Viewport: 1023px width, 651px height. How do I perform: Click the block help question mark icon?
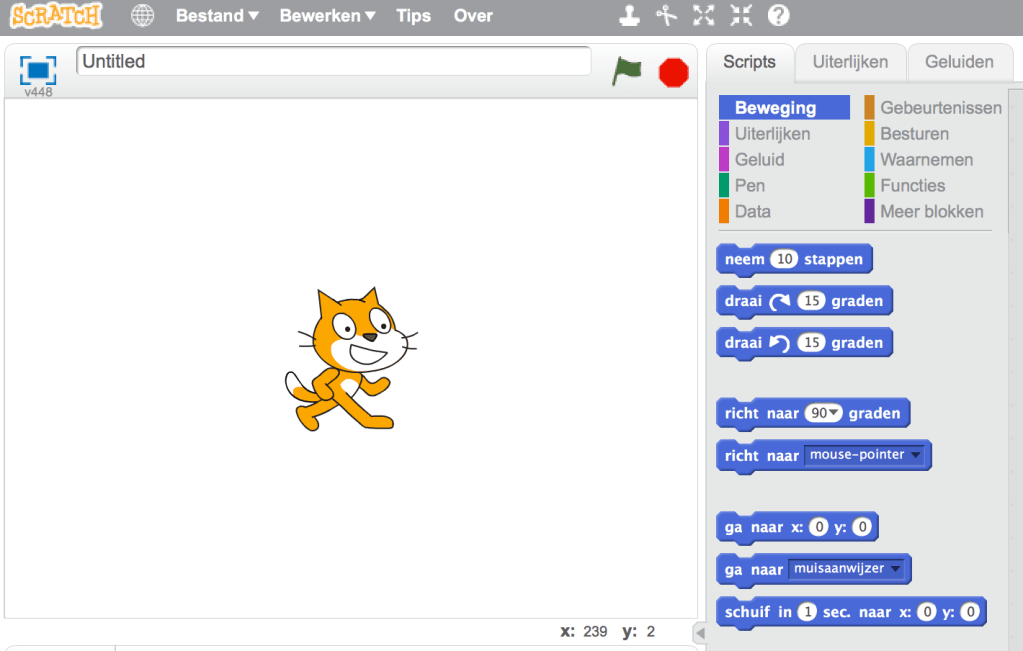pyautogui.click(x=779, y=16)
